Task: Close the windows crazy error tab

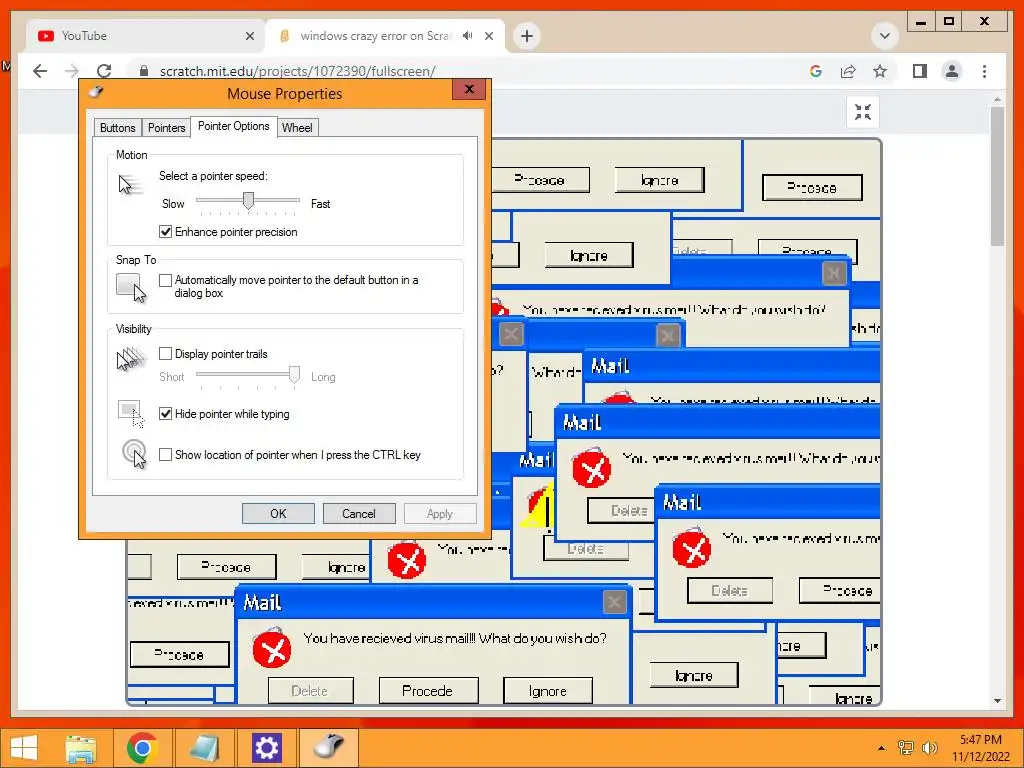Action: click(x=489, y=36)
